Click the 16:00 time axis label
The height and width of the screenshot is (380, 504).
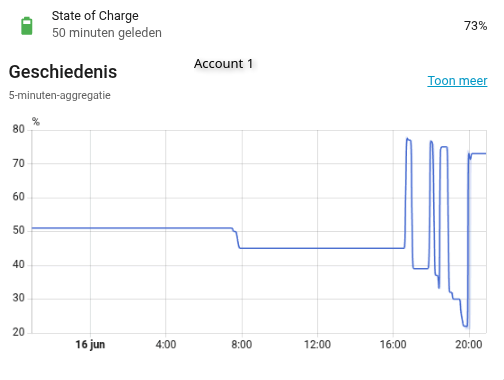click(x=393, y=344)
